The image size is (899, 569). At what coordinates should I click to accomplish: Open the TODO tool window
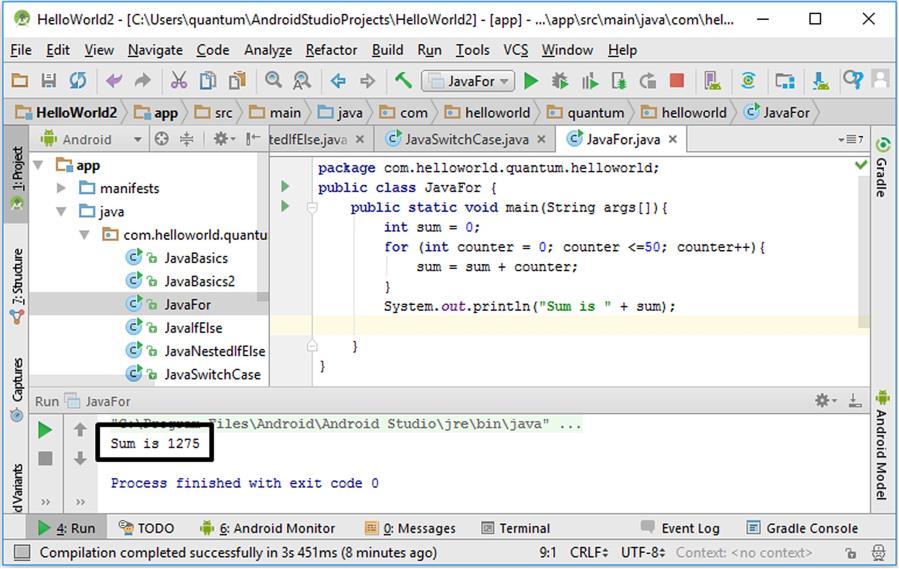(146, 528)
